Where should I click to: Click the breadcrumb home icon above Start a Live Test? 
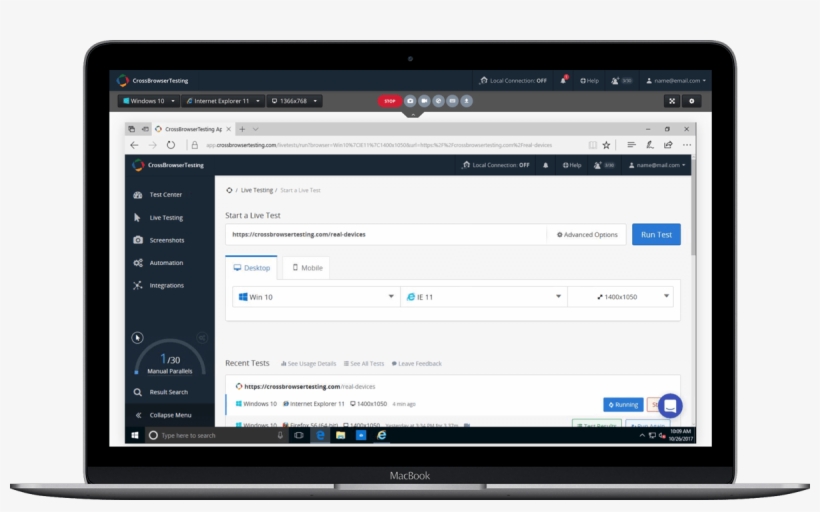click(229, 190)
